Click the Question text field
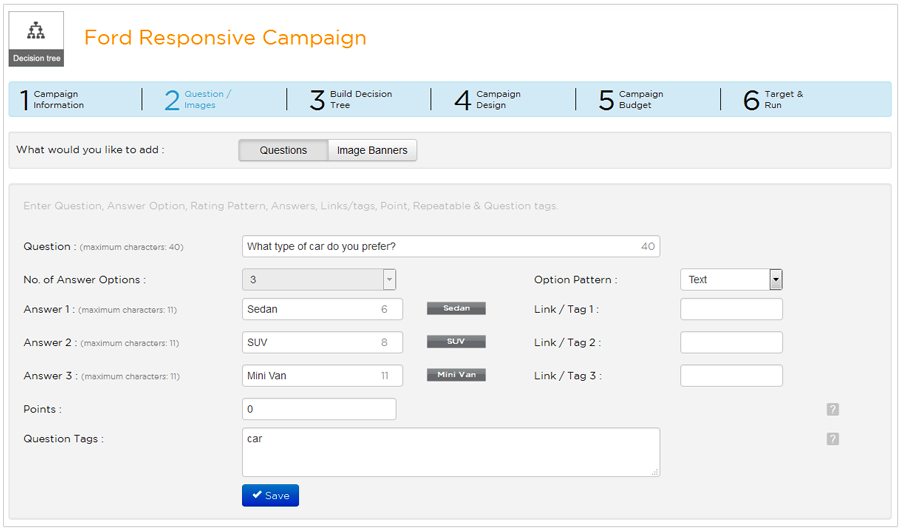The width and height of the screenshot is (902, 531). (x=440, y=247)
